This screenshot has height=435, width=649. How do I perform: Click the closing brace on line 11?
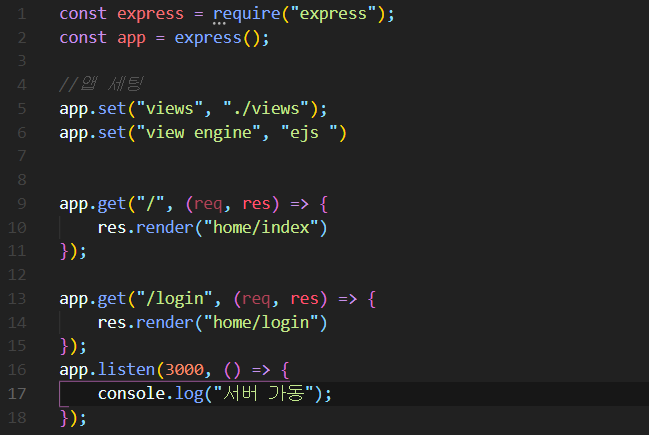64,251
